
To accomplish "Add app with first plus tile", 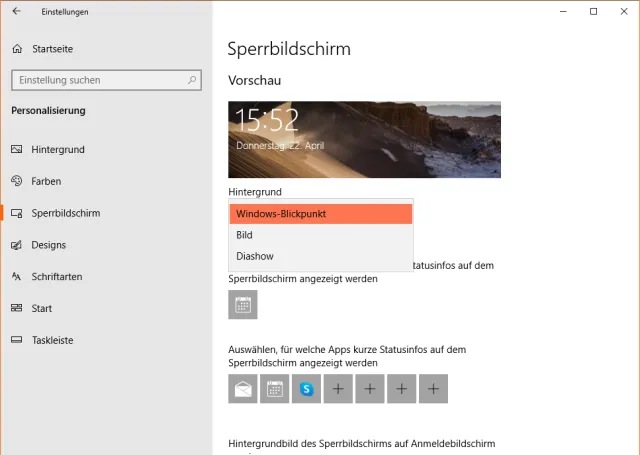I will click(x=338, y=389).
